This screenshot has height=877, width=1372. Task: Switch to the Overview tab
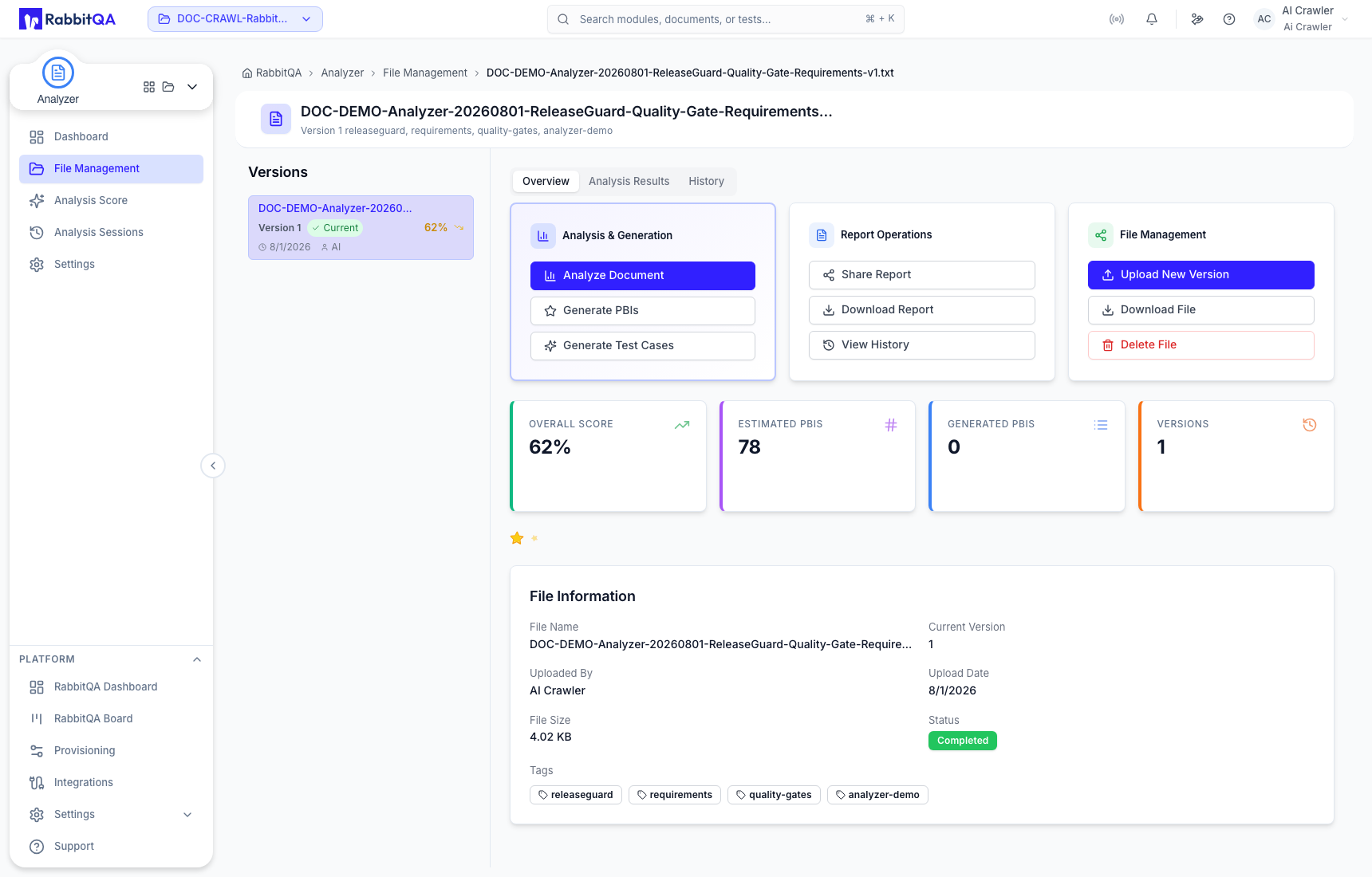point(546,182)
